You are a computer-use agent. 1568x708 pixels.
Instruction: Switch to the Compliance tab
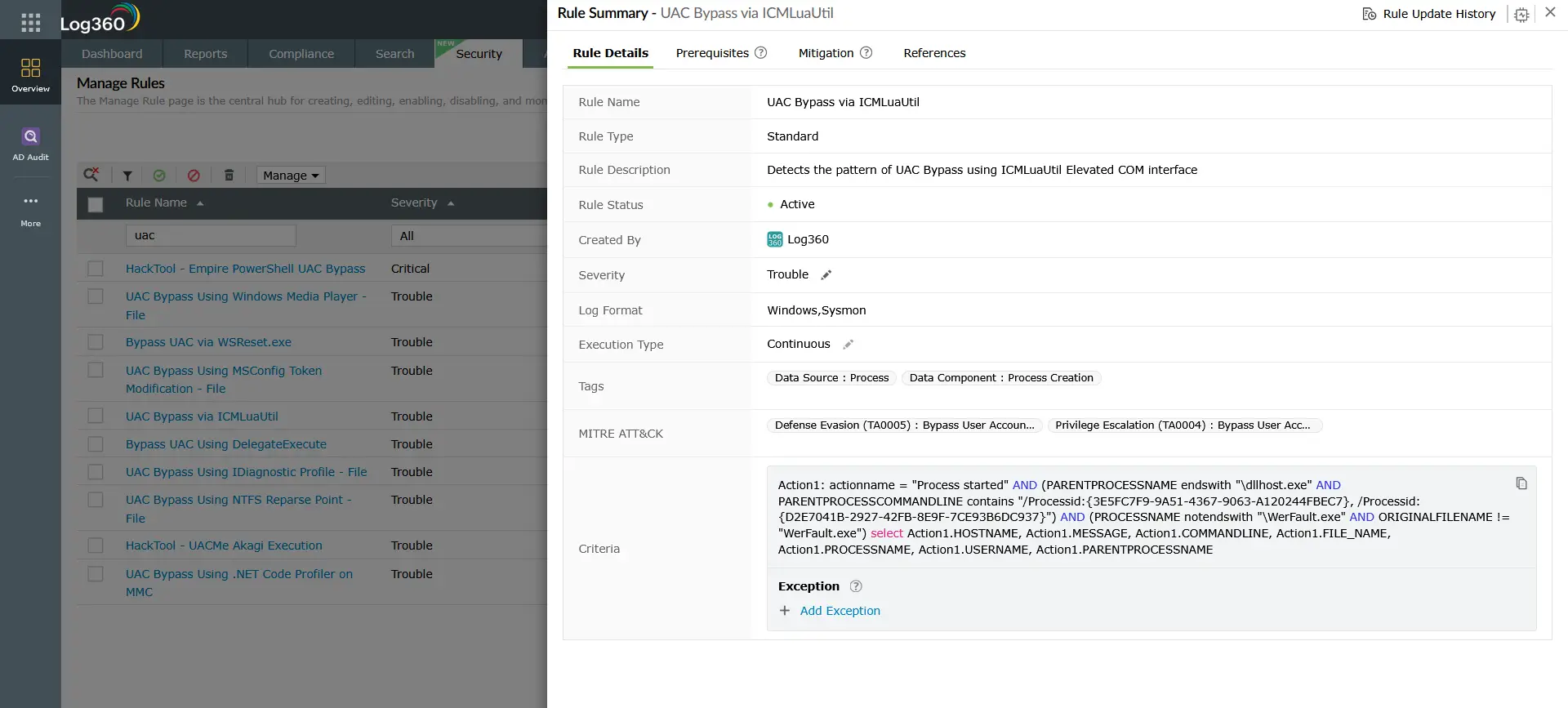(x=301, y=54)
